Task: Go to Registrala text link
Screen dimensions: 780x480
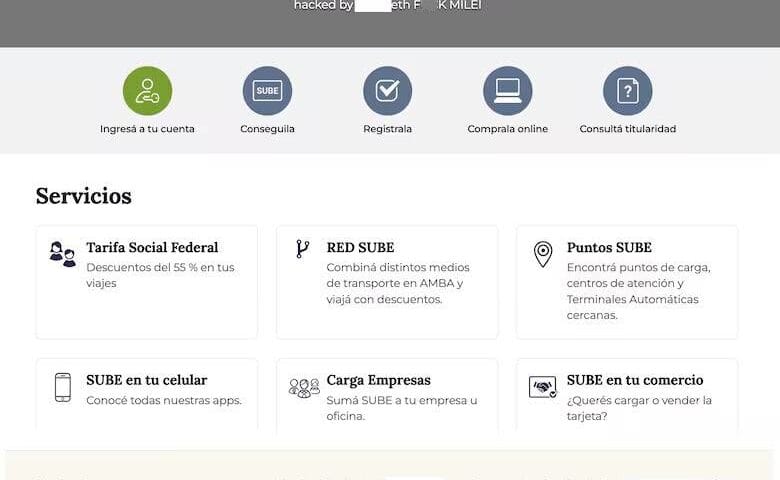Action: [x=387, y=129]
